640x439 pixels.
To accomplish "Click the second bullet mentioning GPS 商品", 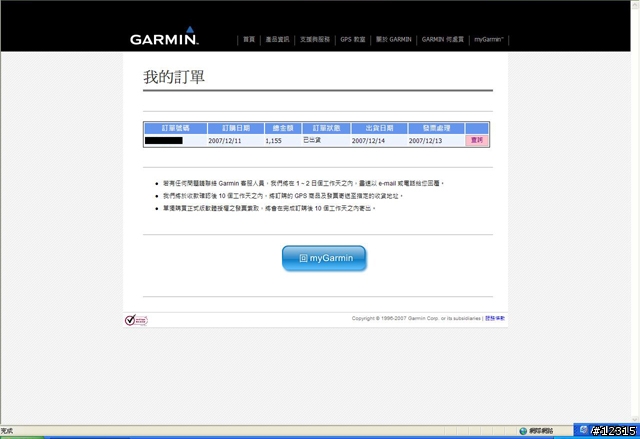I will coord(283,196).
